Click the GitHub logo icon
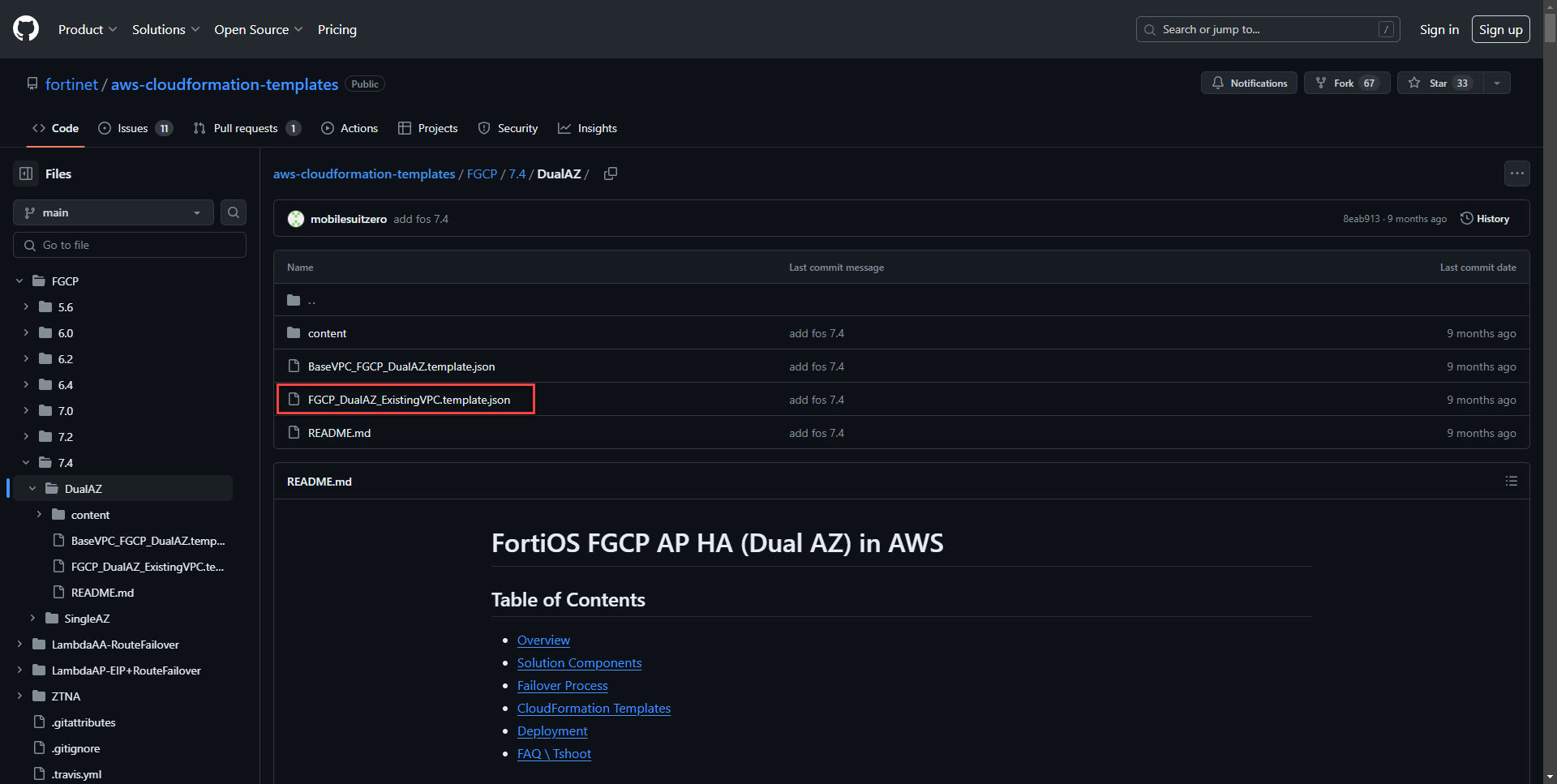Image resolution: width=1557 pixels, height=784 pixels. (x=26, y=29)
